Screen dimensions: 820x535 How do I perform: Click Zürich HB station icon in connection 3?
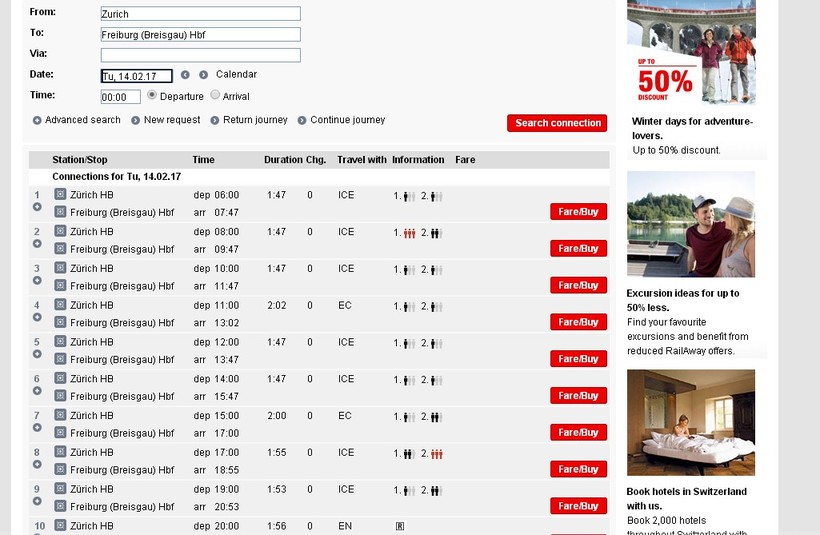(x=60, y=267)
